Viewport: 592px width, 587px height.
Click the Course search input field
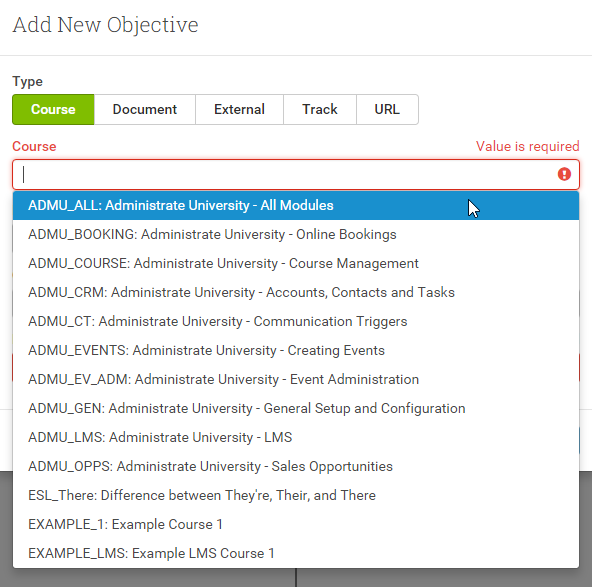pyautogui.click(x=296, y=174)
